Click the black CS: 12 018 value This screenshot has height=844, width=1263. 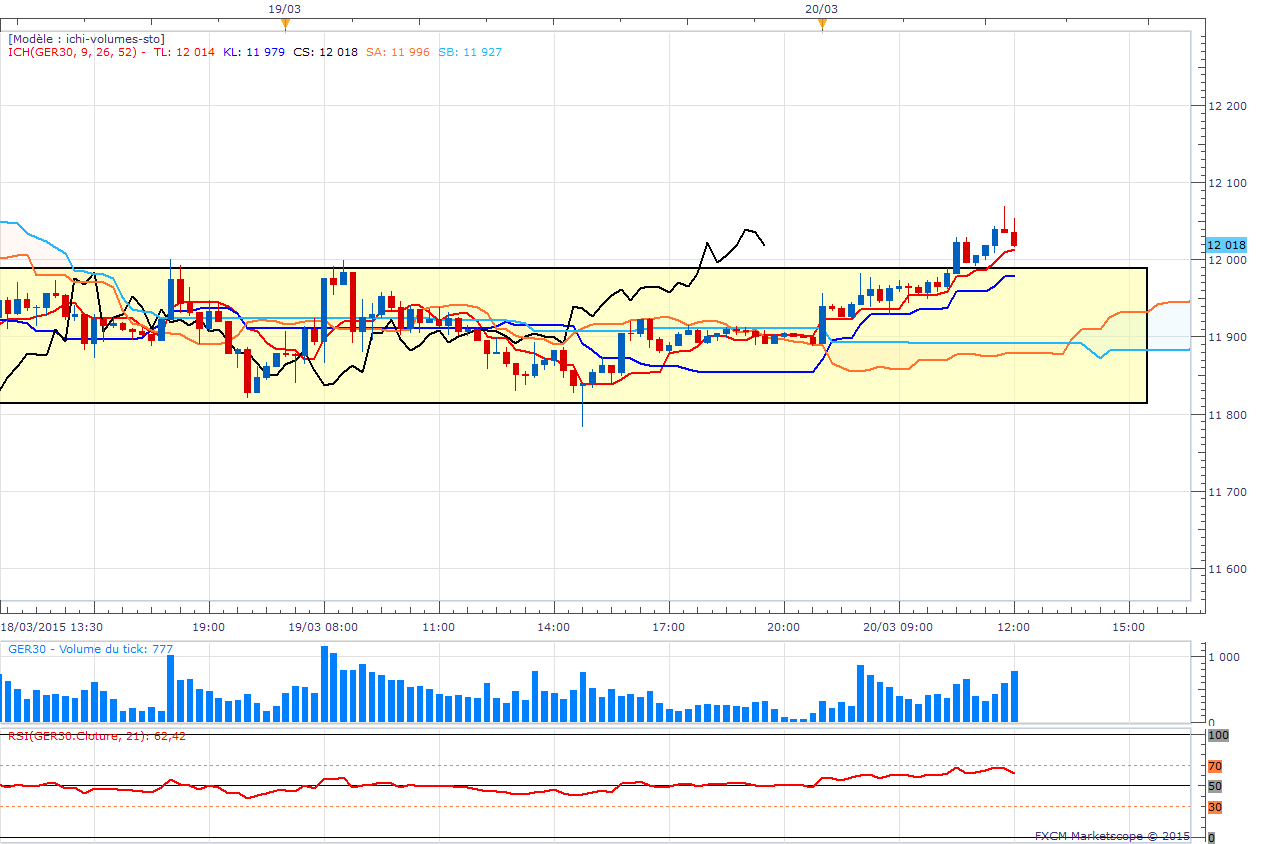tap(325, 52)
